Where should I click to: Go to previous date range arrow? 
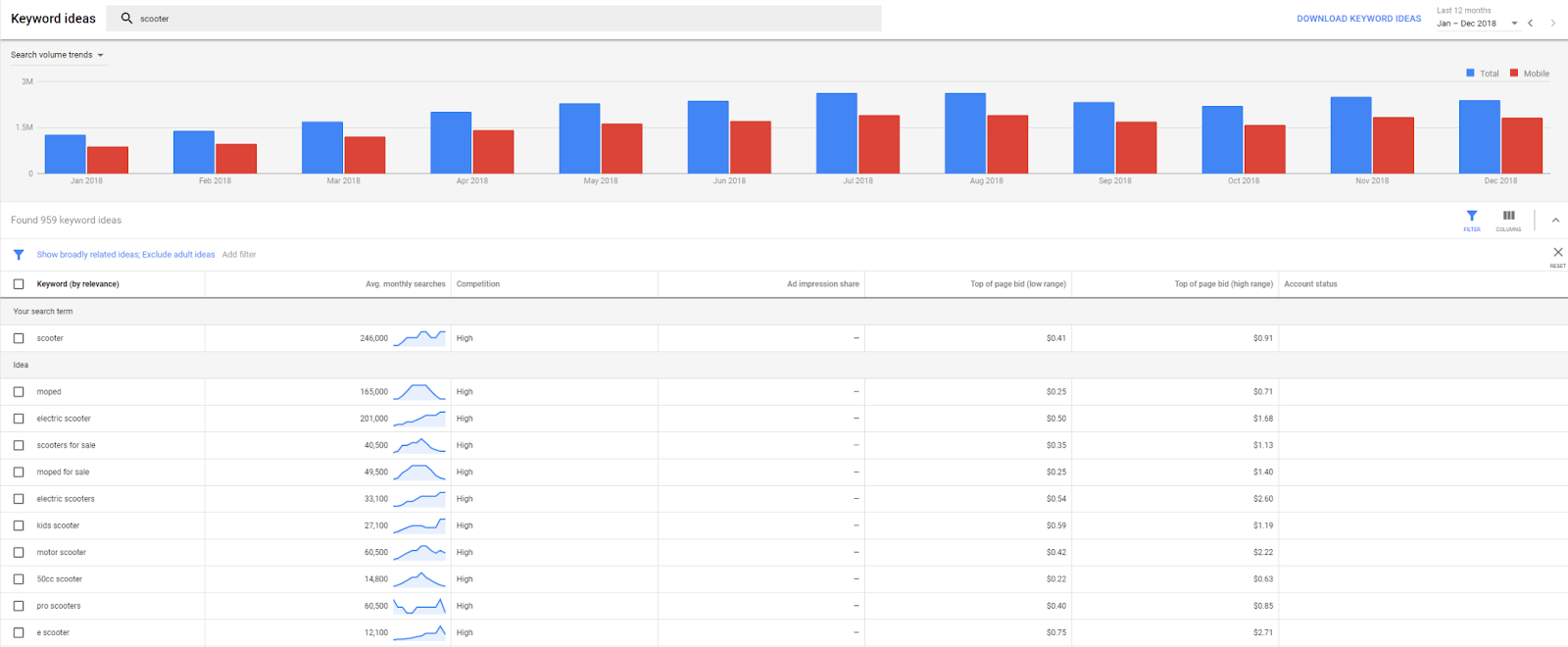(x=1530, y=23)
